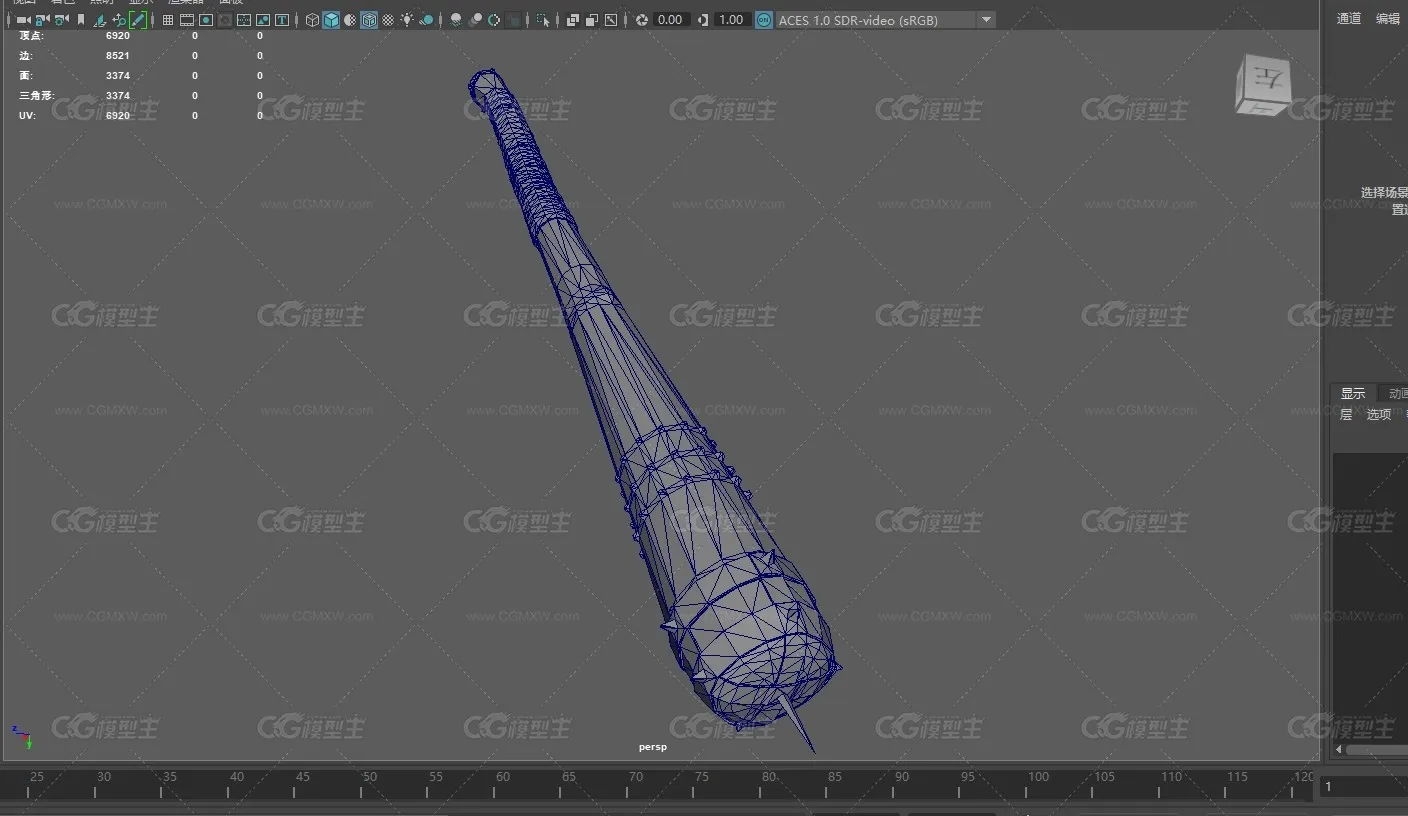This screenshot has height=816, width=1408.
Task: Switch to Wireframe display icon
Action: coord(312,20)
